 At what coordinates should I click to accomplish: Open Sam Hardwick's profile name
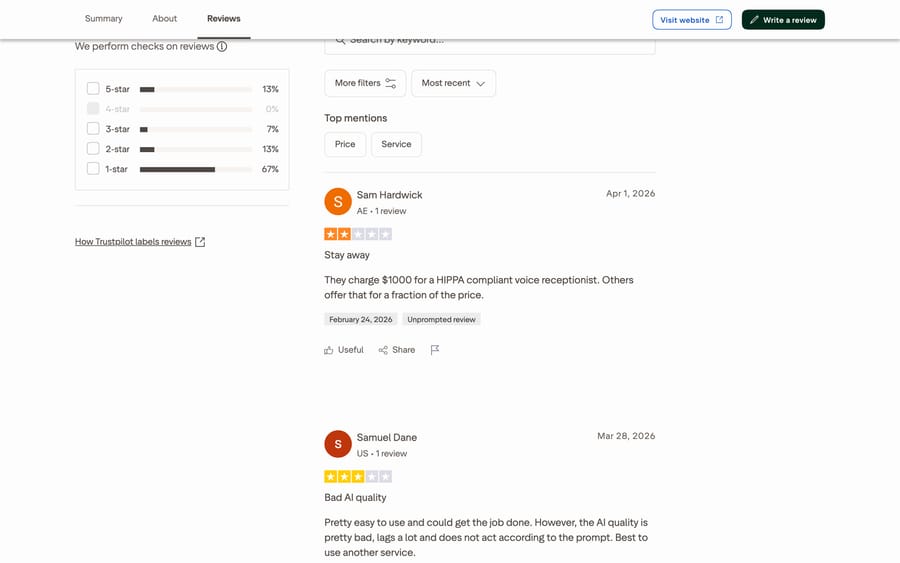pos(389,195)
